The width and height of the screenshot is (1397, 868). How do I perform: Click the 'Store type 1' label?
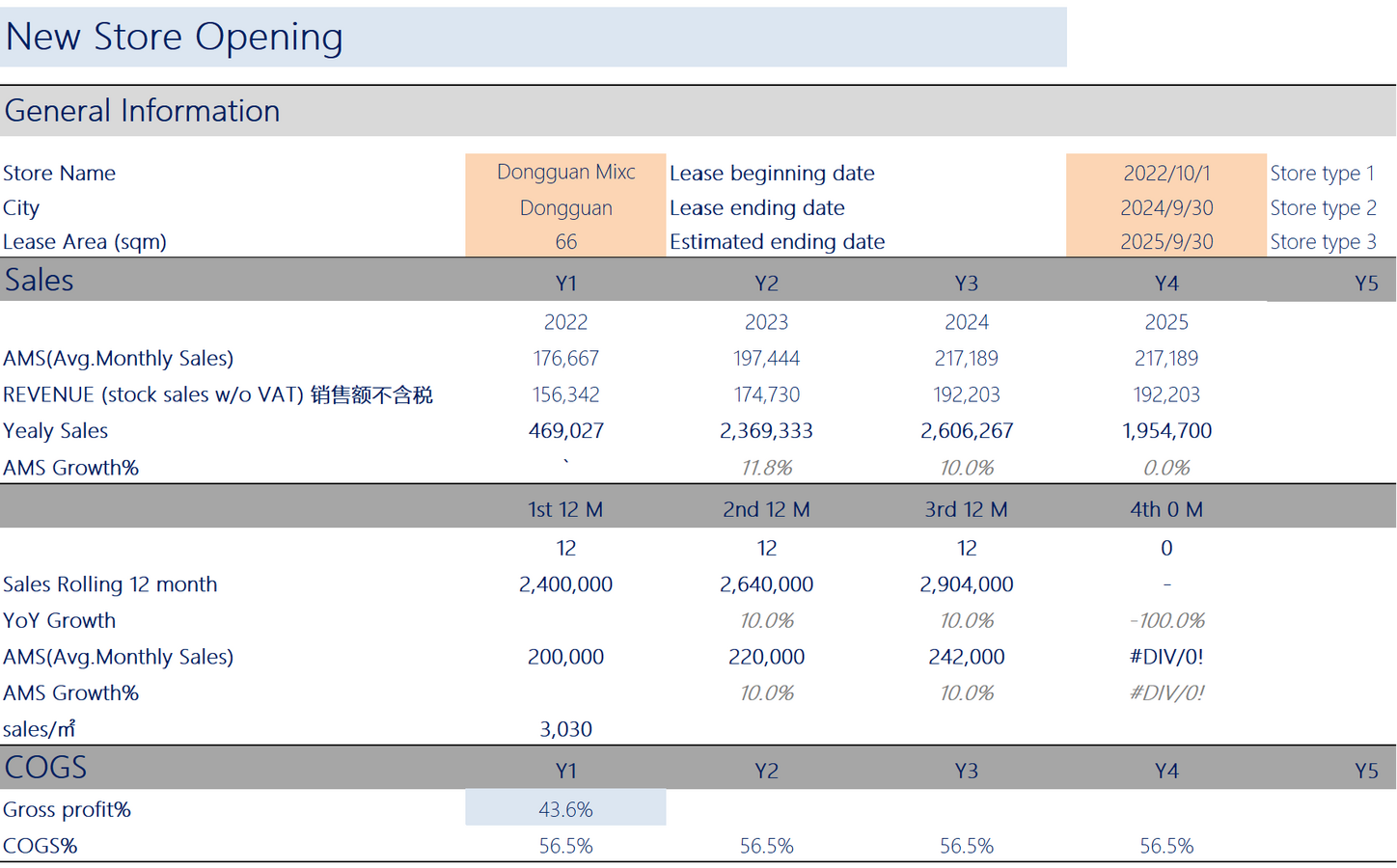(x=1322, y=173)
